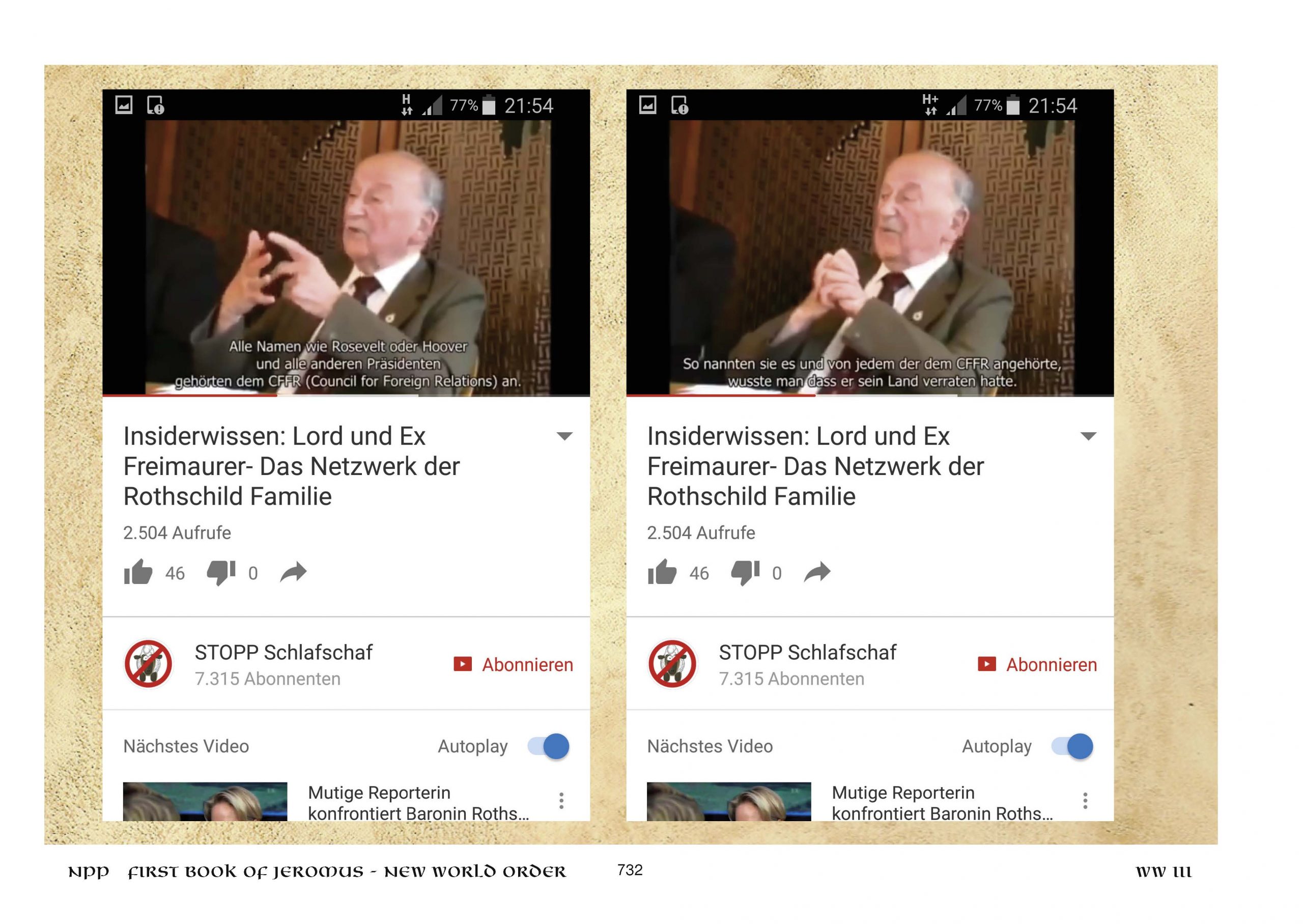This screenshot has height=924, width=1303.
Task: Toggle Autoplay switch in right screenshot
Action: coord(1072,746)
